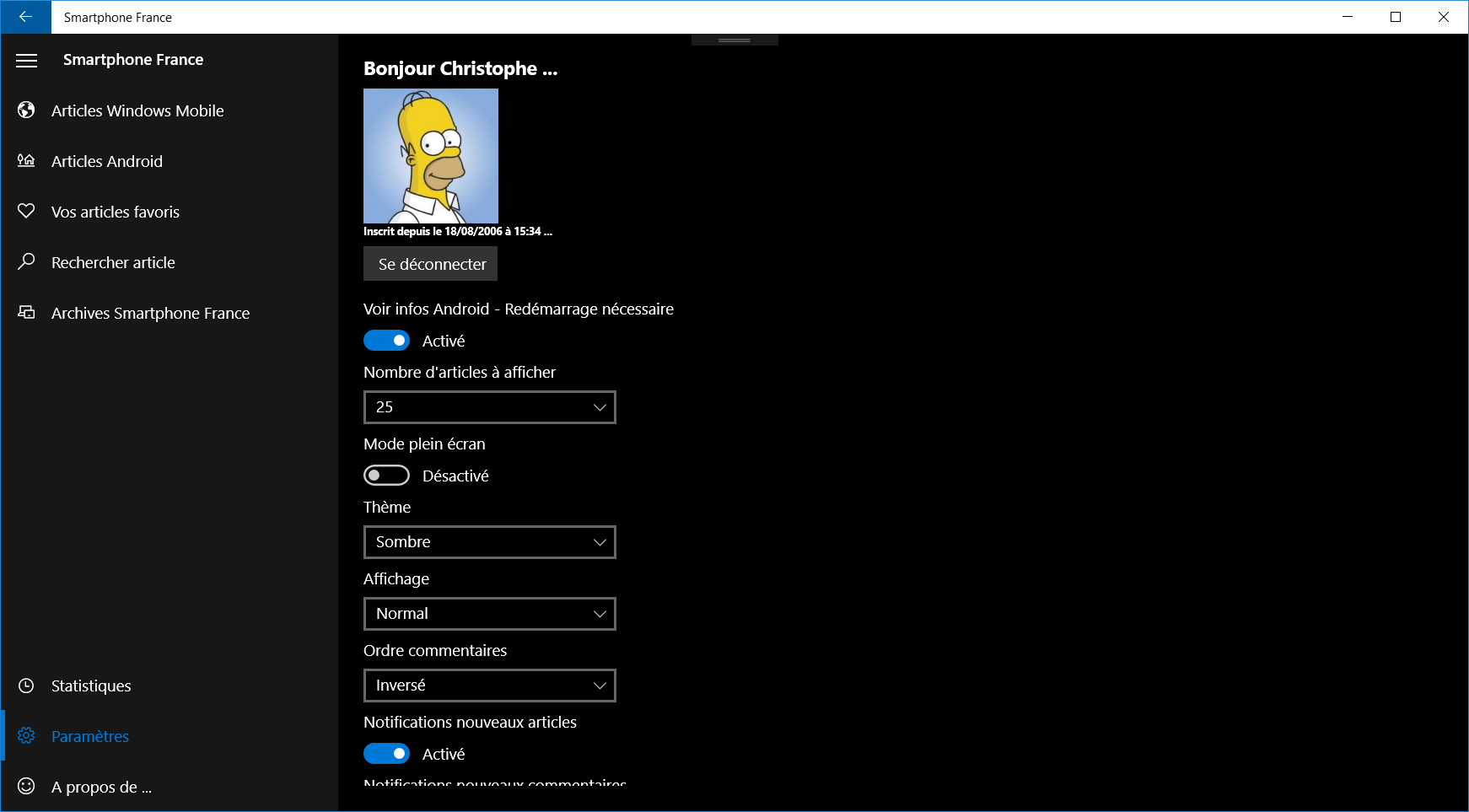Go to Articles Windows Mobile
Image resolution: width=1469 pixels, height=812 pixels.
coord(169,110)
